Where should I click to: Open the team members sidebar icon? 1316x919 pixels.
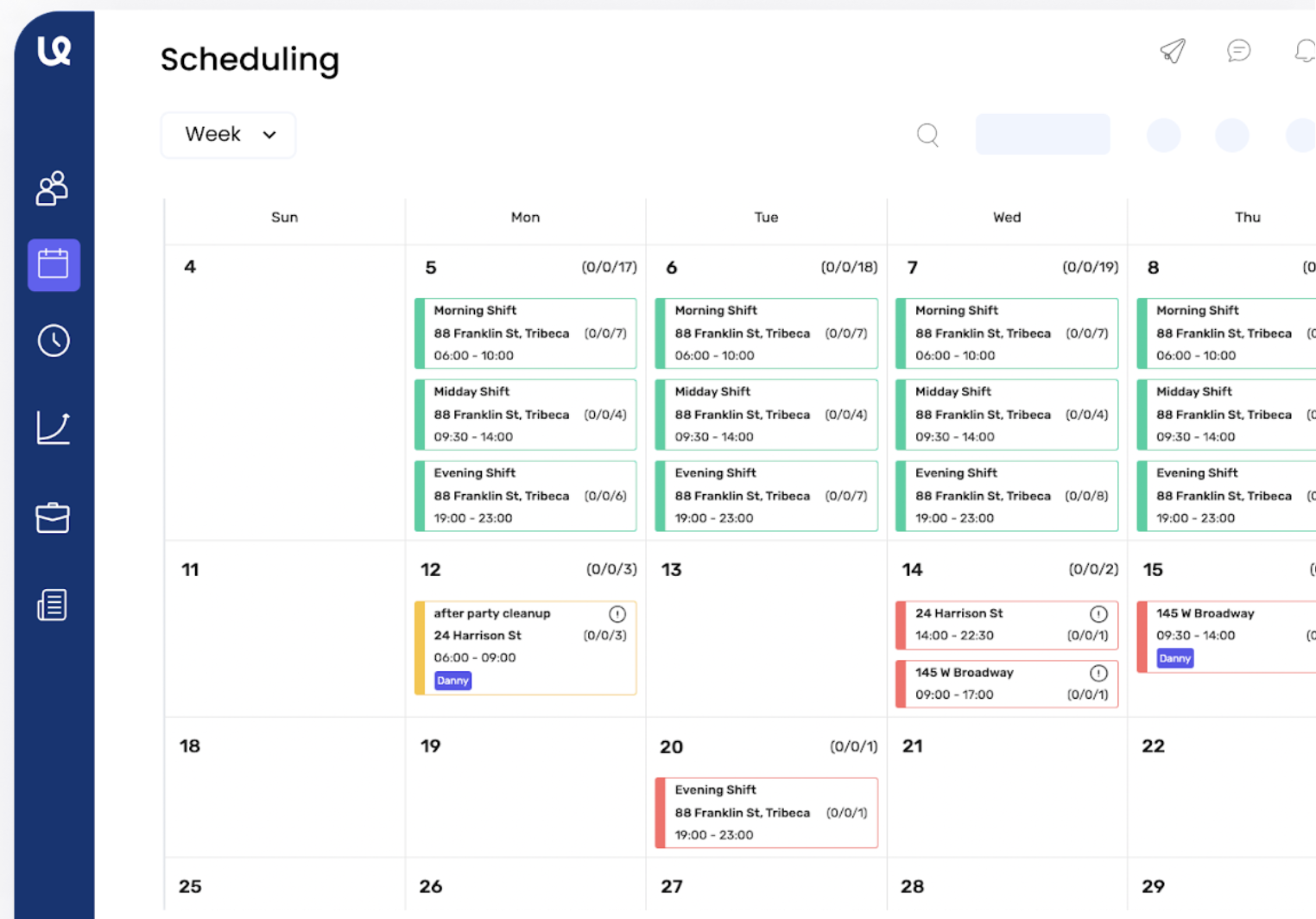click(x=52, y=189)
